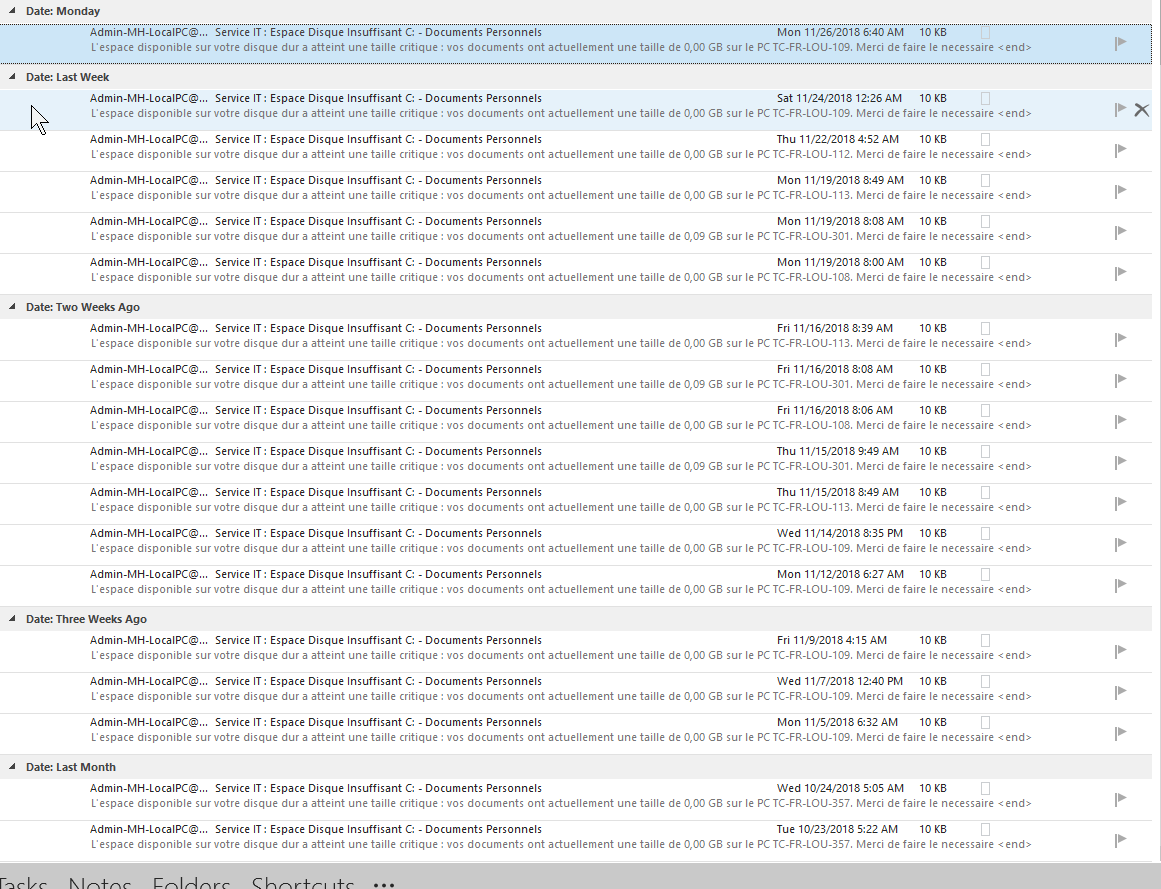Image resolution: width=1161 pixels, height=889 pixels.
Task: Flag the Fri 11/9/2018 4:15 AM email
Action: pos(1120,650)
